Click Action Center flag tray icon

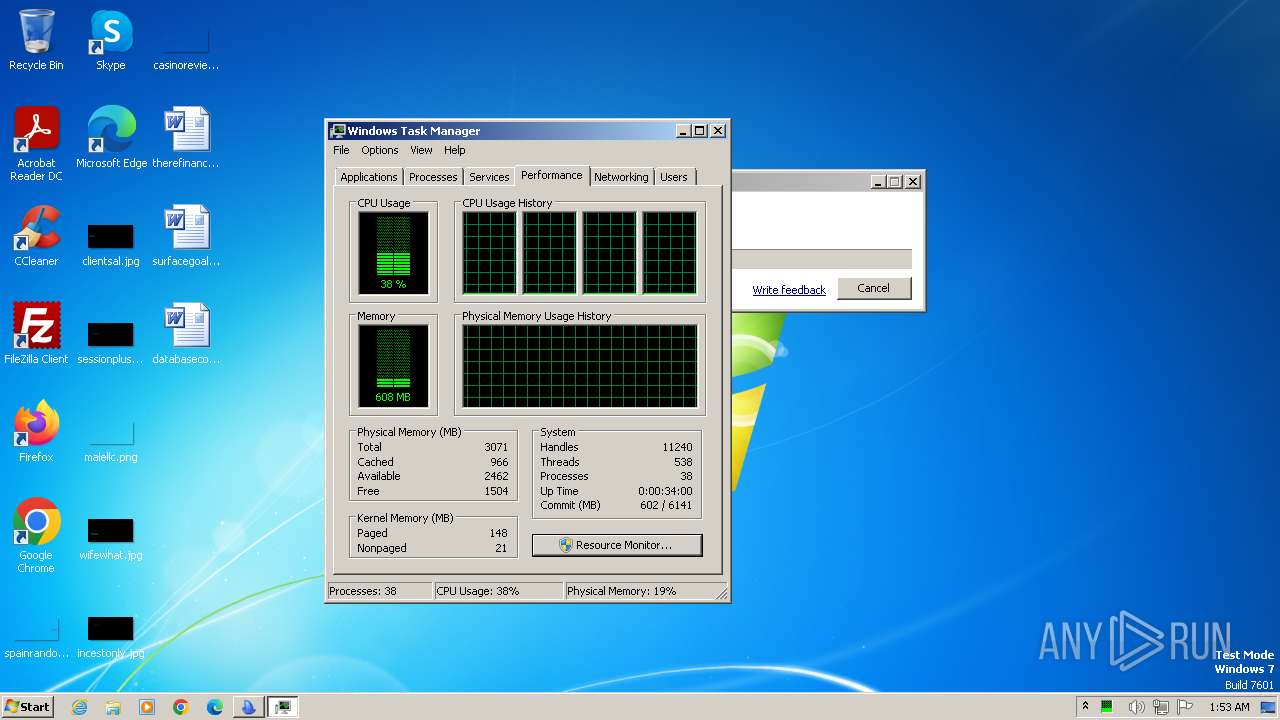pos(1186,707)
